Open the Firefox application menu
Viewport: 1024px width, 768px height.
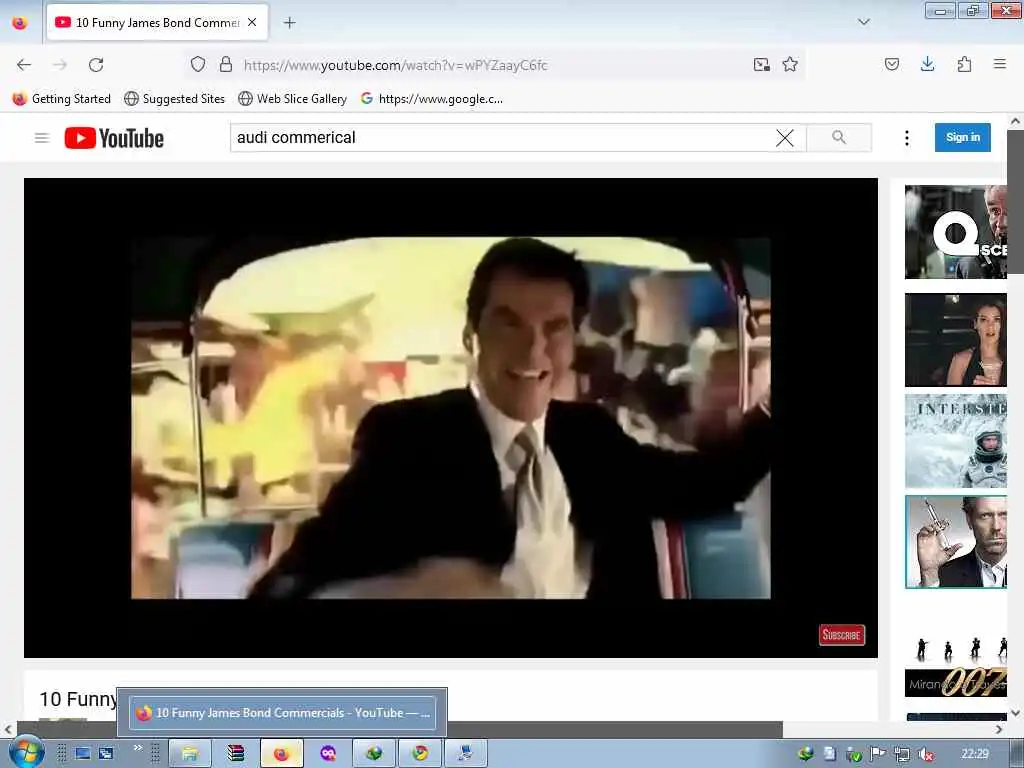(x=1000, y=64)
